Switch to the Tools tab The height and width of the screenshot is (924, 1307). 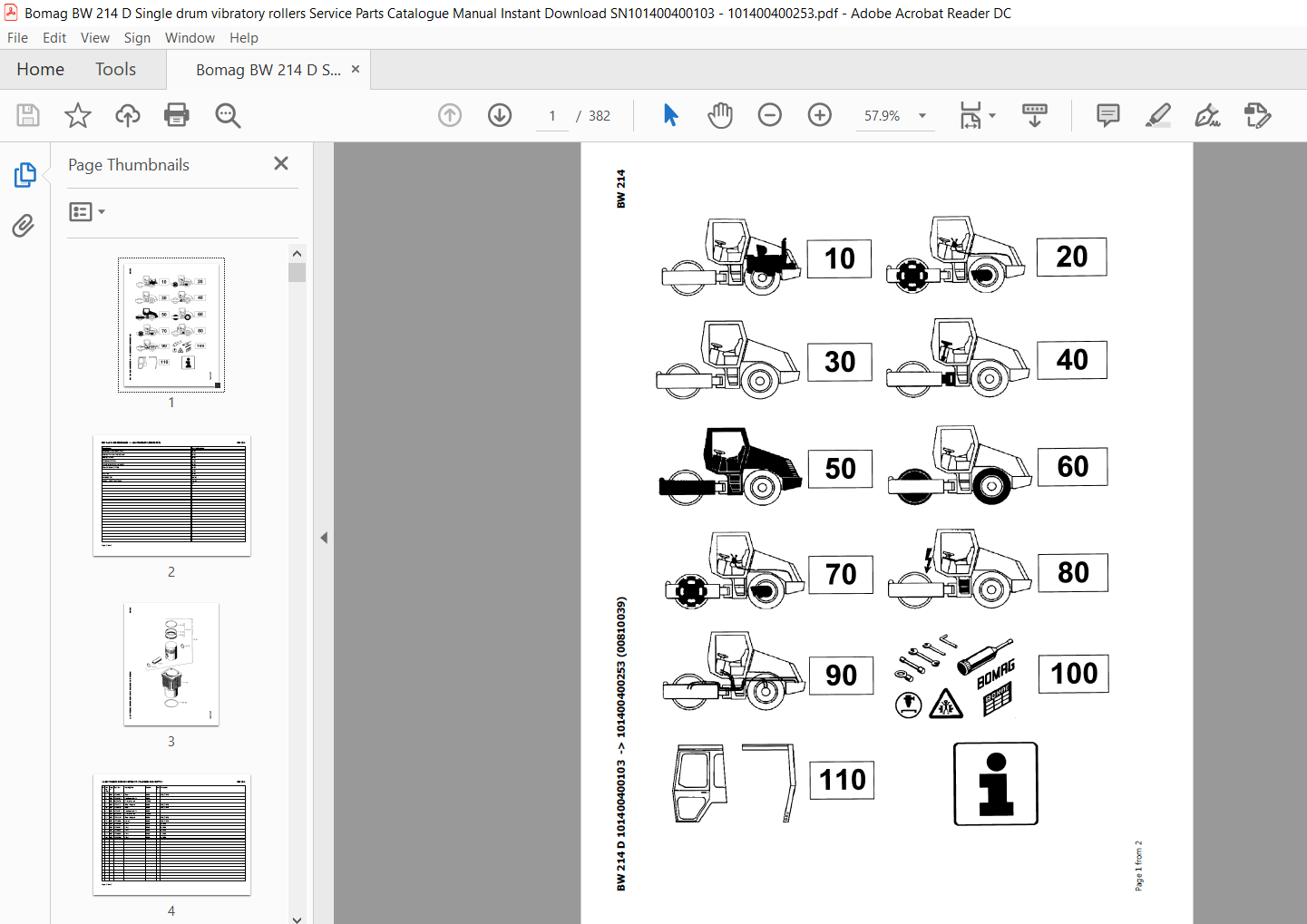tap(115, 70)
